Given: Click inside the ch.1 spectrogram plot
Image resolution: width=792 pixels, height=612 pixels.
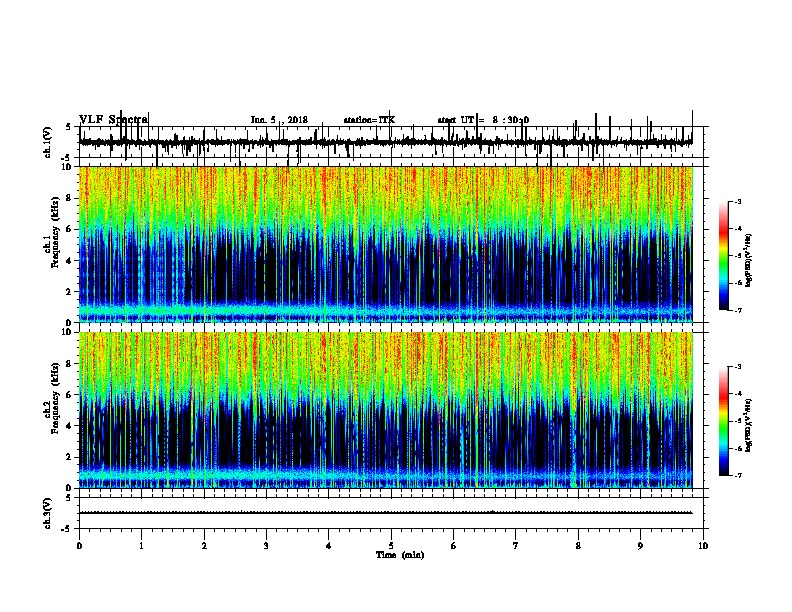Looking at the screenshot, I should click(386, 244).
